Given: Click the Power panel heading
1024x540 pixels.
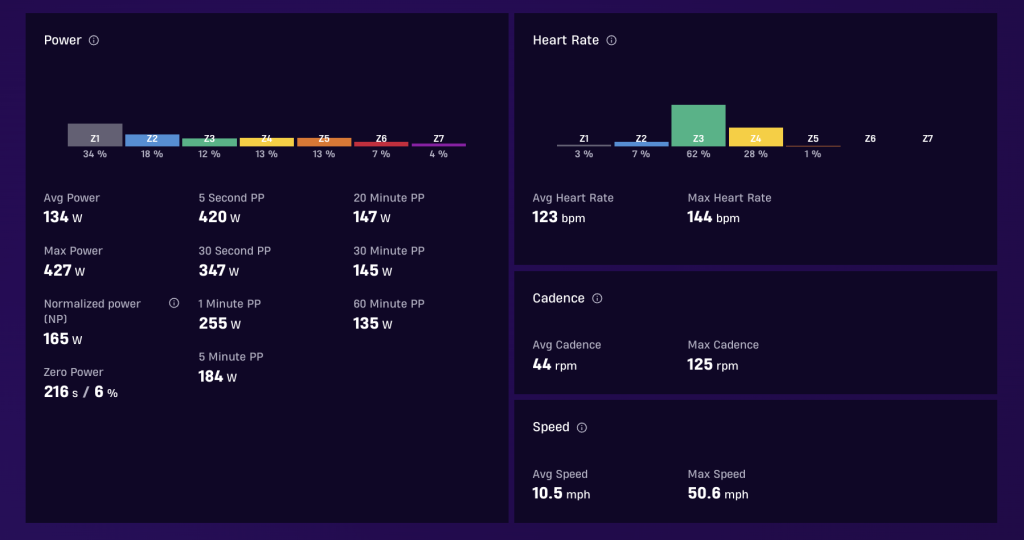Looking at the screenshot, I should pyautogui.click(x=63, y=40).
